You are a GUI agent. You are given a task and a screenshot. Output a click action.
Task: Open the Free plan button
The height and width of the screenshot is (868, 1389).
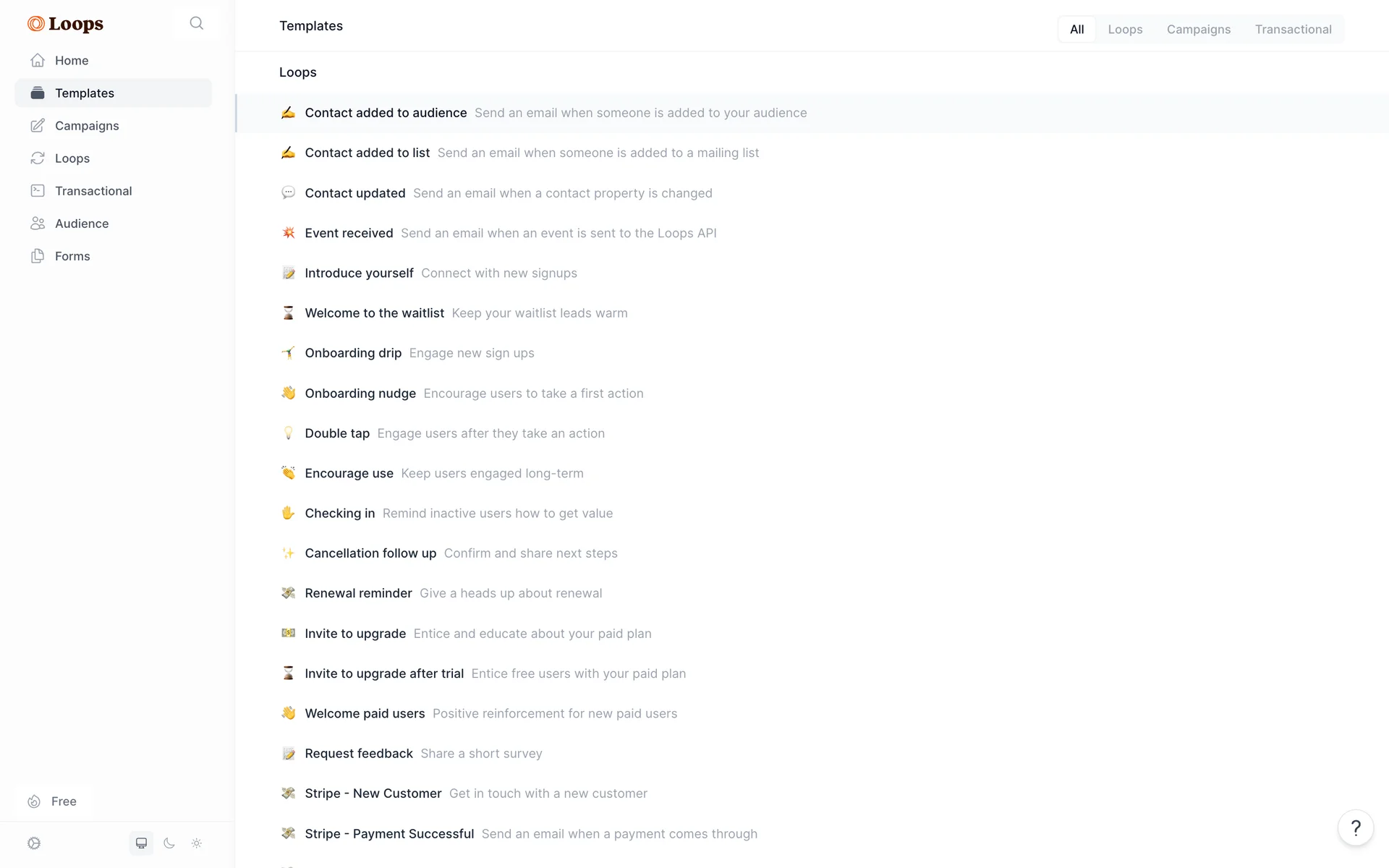click(x=54, y=801)
